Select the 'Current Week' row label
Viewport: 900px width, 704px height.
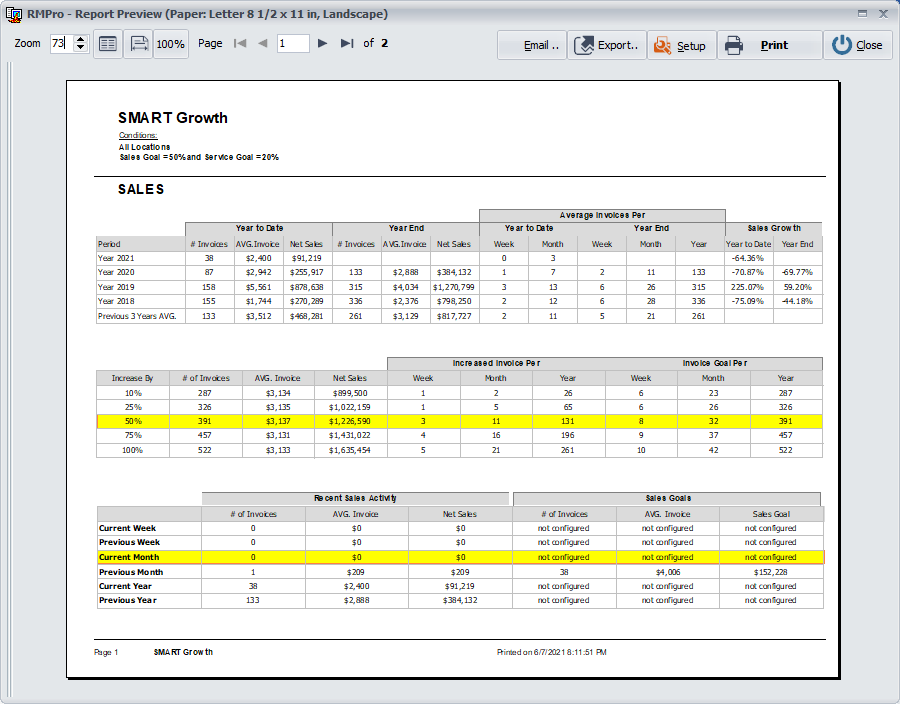[x=127, y=528]
